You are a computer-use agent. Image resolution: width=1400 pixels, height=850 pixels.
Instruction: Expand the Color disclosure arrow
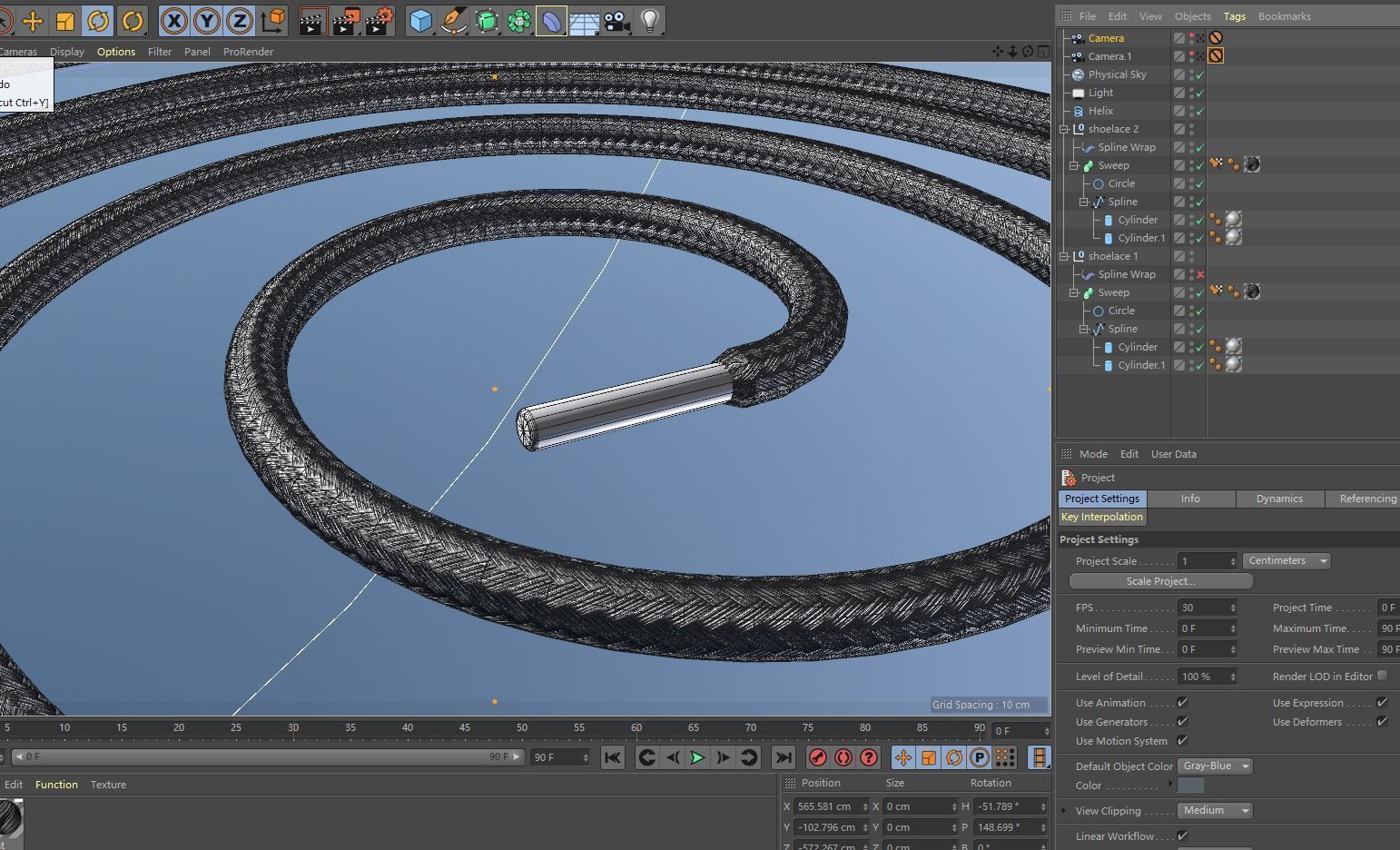[x=1170, y=784]
